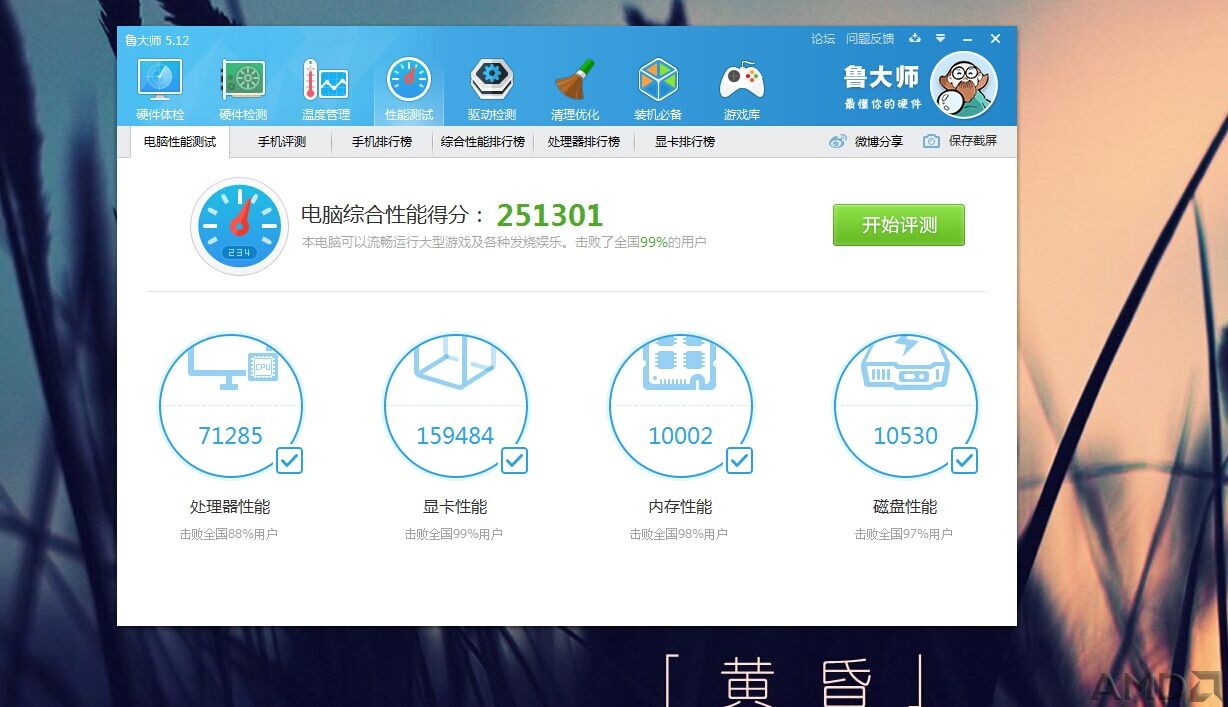Click the 鲁大师 5.12 window title
Screen dimensions: 1228x707
[157, 40]
